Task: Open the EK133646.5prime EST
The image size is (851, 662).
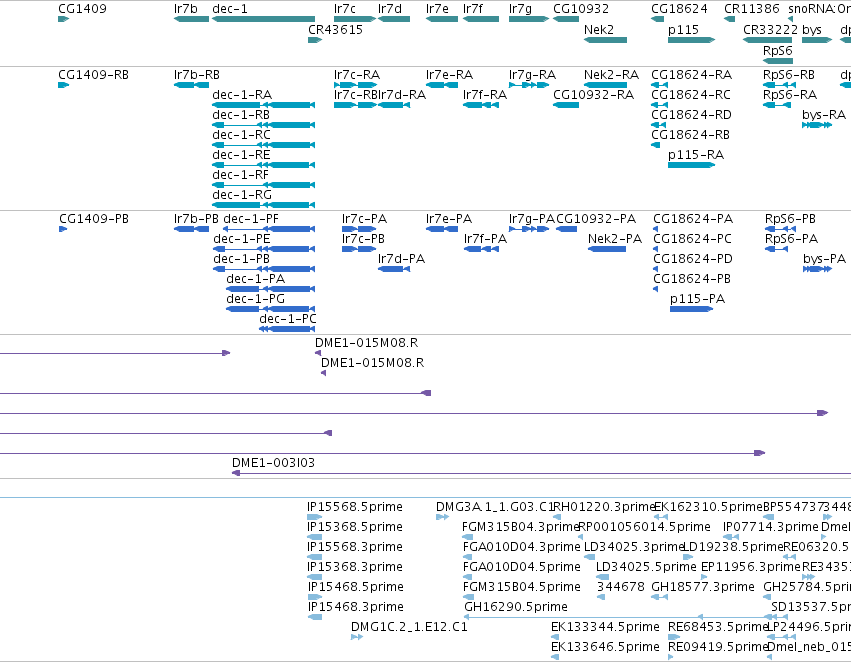Action: 555,657
